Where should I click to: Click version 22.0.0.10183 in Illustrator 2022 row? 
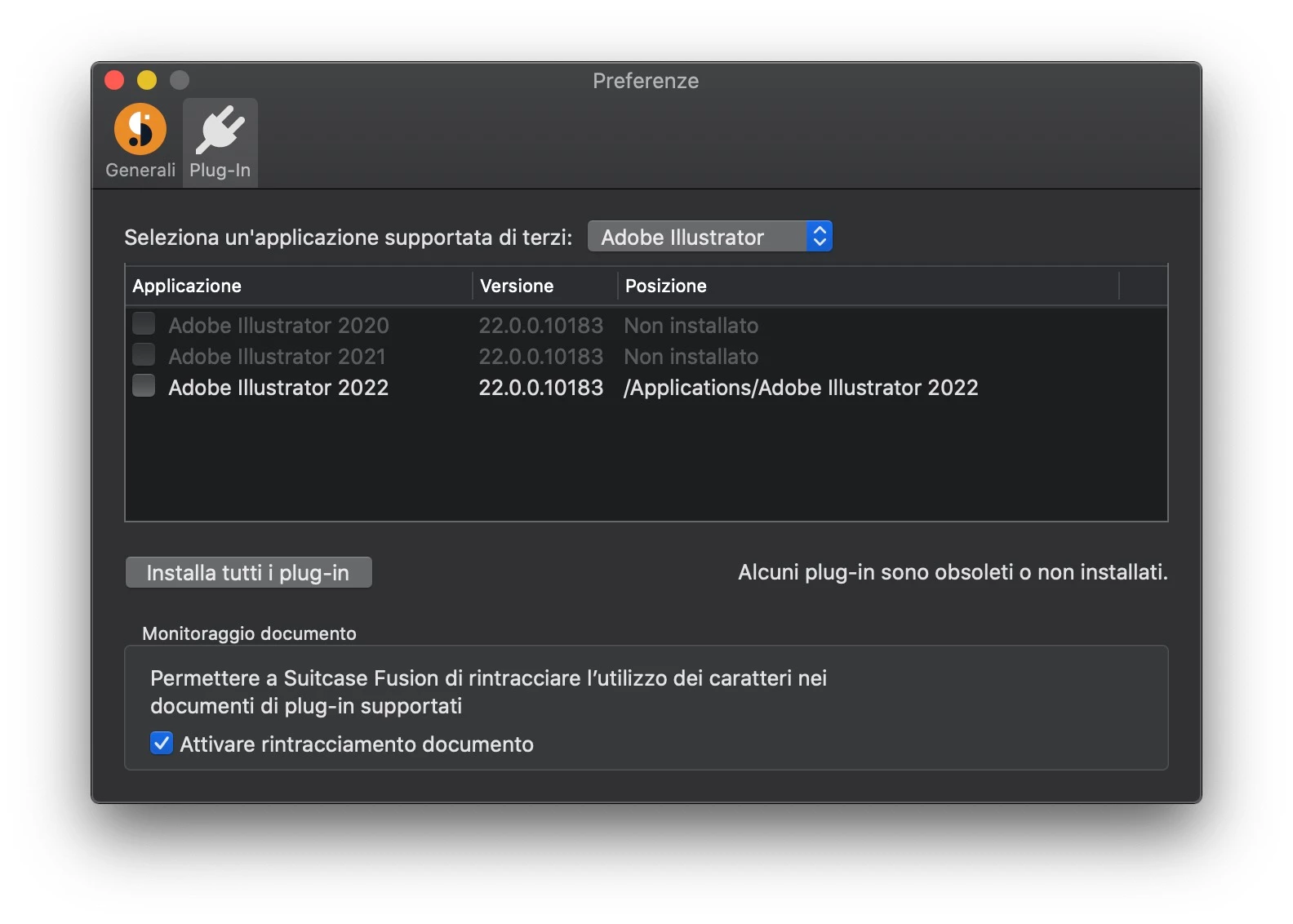click(x=540, y=388)
